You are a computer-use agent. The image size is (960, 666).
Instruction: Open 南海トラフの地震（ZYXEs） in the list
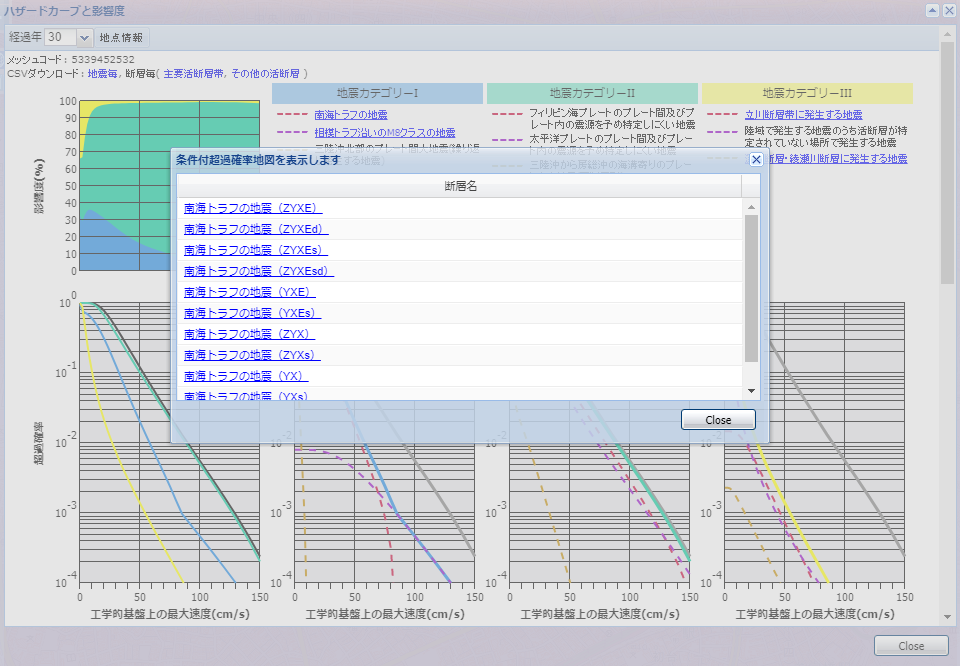256,250
